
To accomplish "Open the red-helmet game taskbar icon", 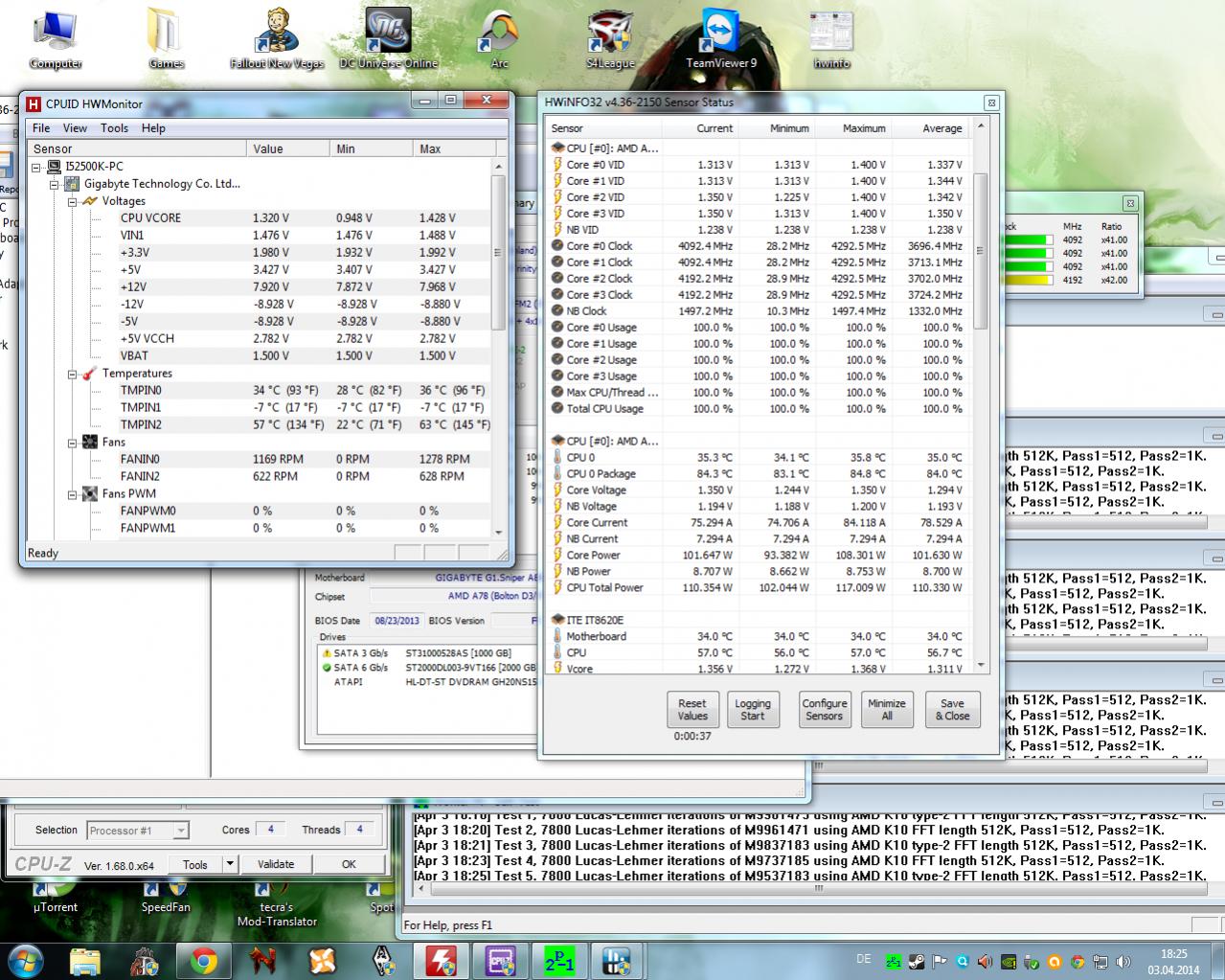I will coord(145,960).
